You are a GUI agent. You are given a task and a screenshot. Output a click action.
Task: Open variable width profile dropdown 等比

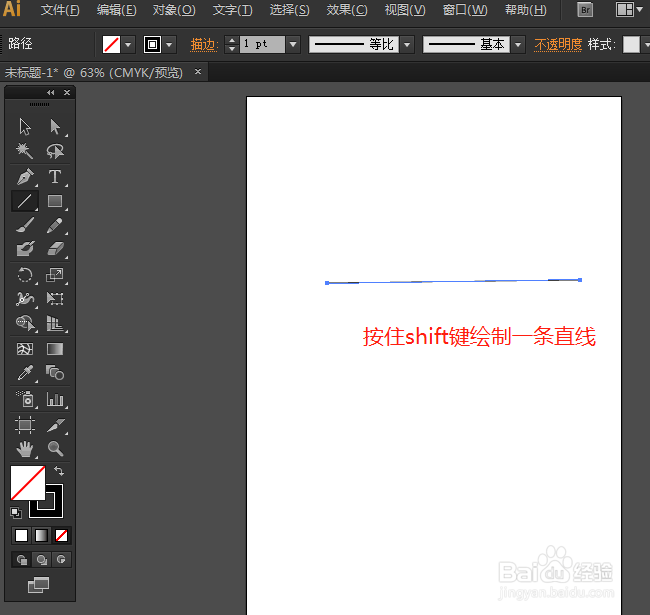pyautogui.click(x=407, y=44)
